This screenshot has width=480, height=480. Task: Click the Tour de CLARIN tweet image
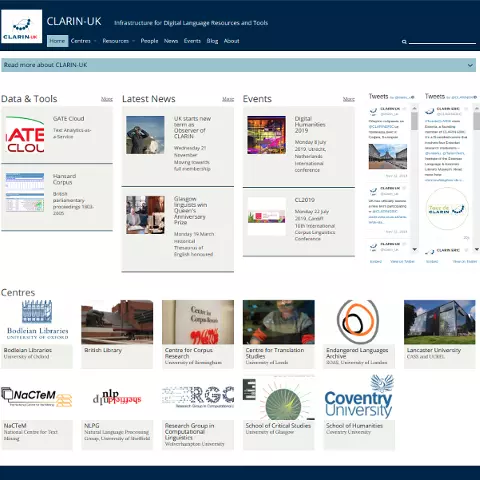click(x=447, y=209)
